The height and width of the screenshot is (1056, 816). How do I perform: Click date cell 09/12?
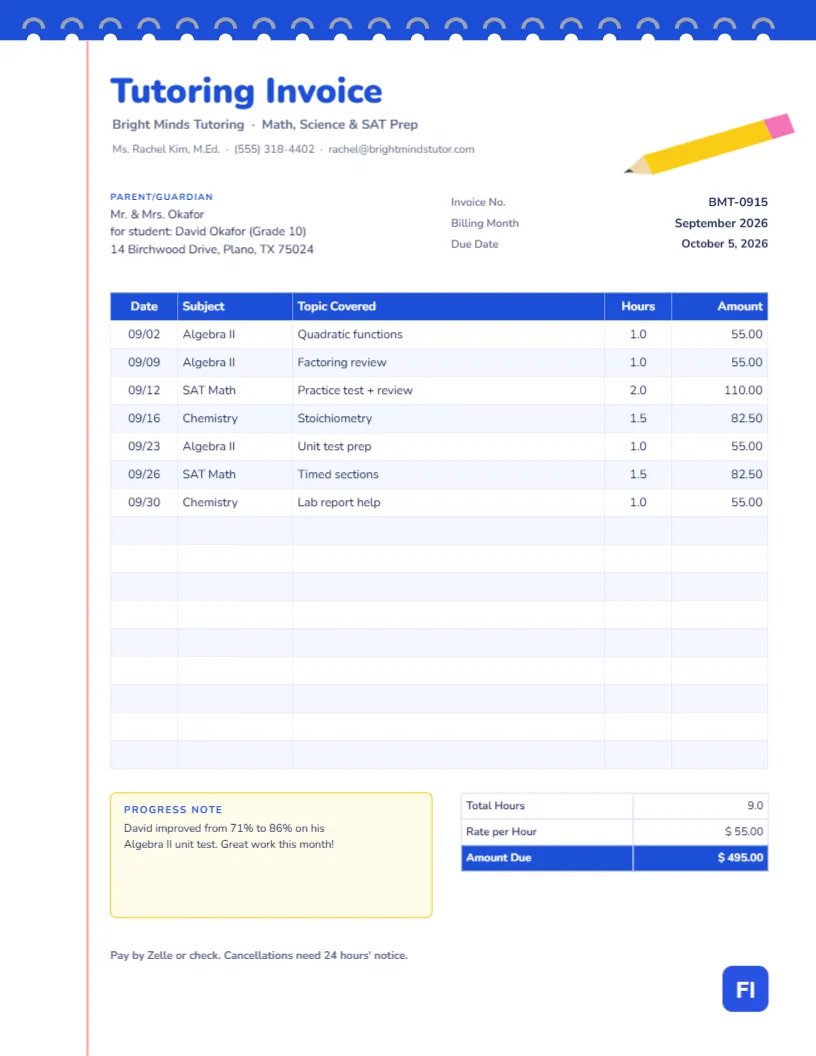(x=144, y=390)
